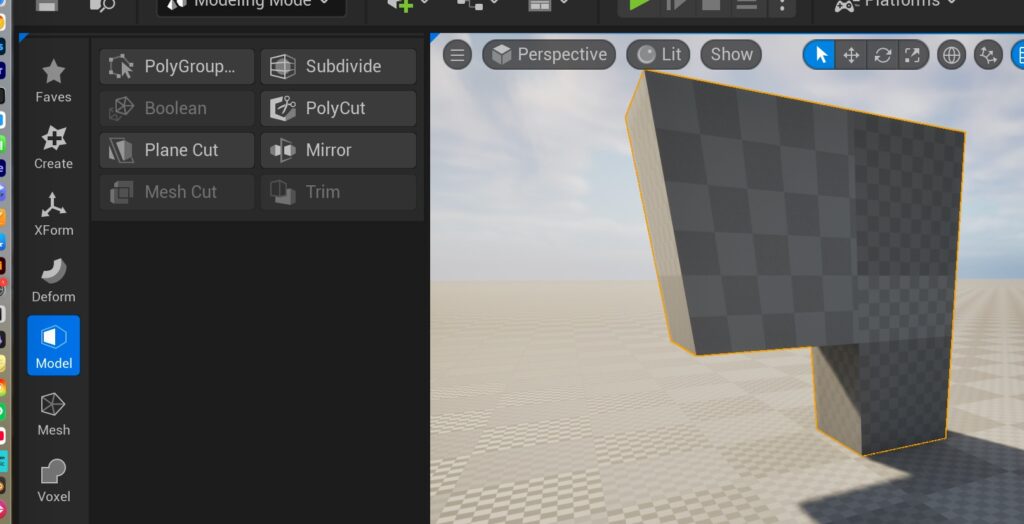The image size is (1024, 524).
Task: Click the Mirror tool
Action: tap(338, 150)
